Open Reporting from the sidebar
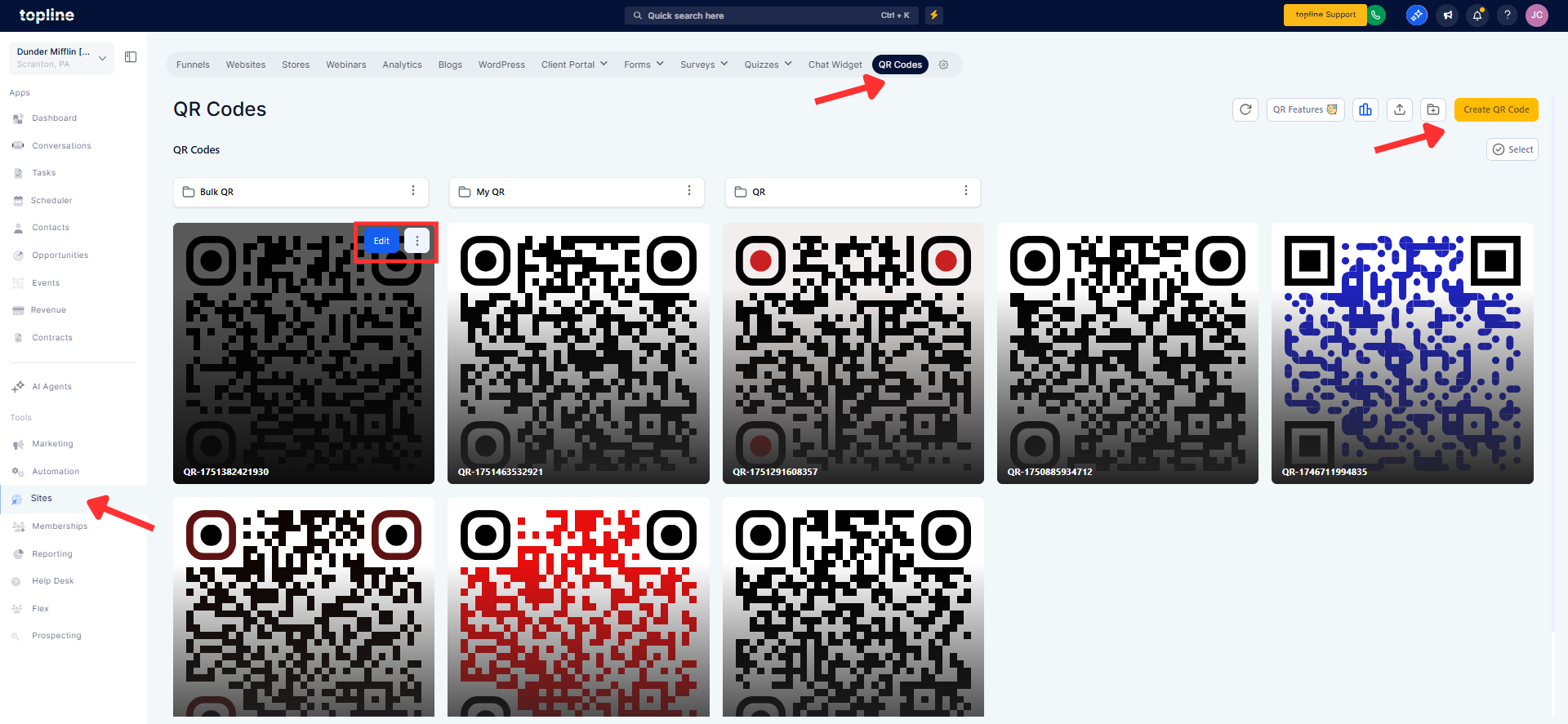Screen dimensions: 1568x724 point(52,554)
